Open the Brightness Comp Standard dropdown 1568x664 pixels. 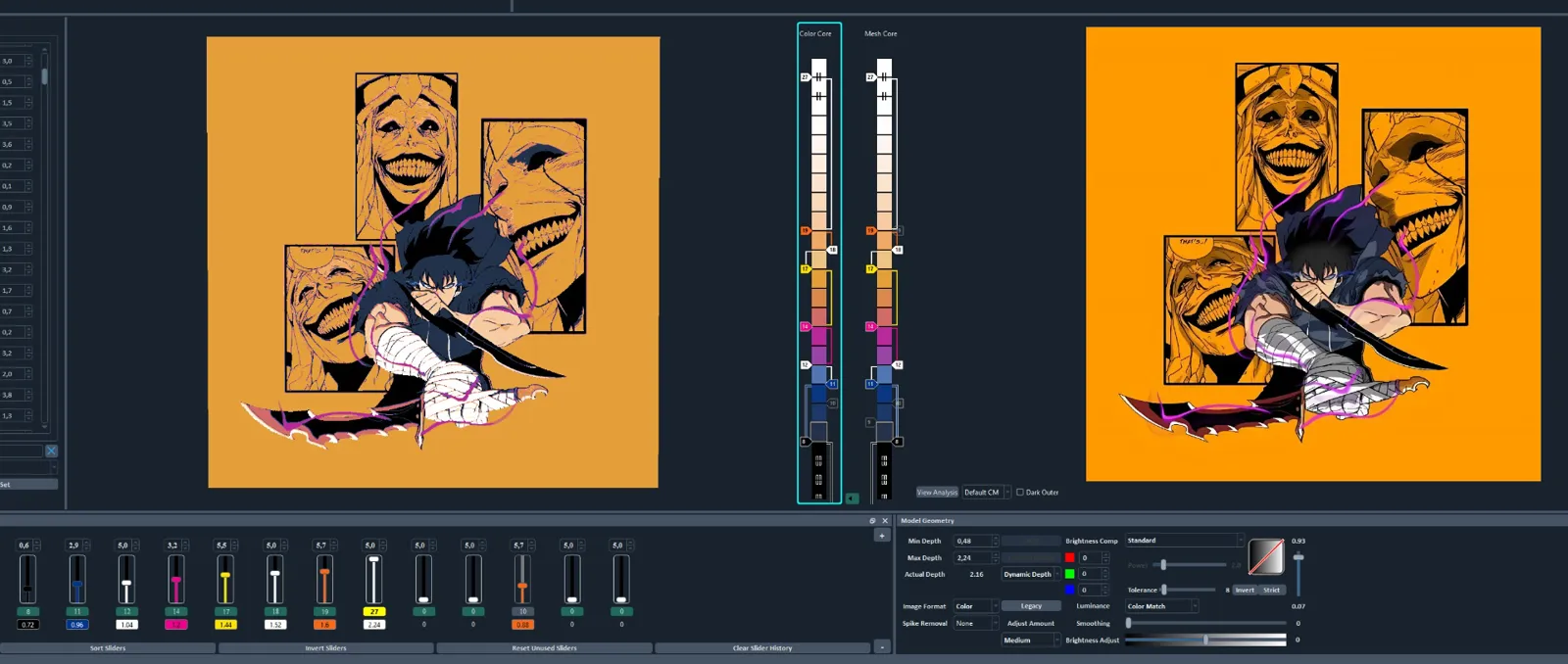click(x=1184, y=541)
